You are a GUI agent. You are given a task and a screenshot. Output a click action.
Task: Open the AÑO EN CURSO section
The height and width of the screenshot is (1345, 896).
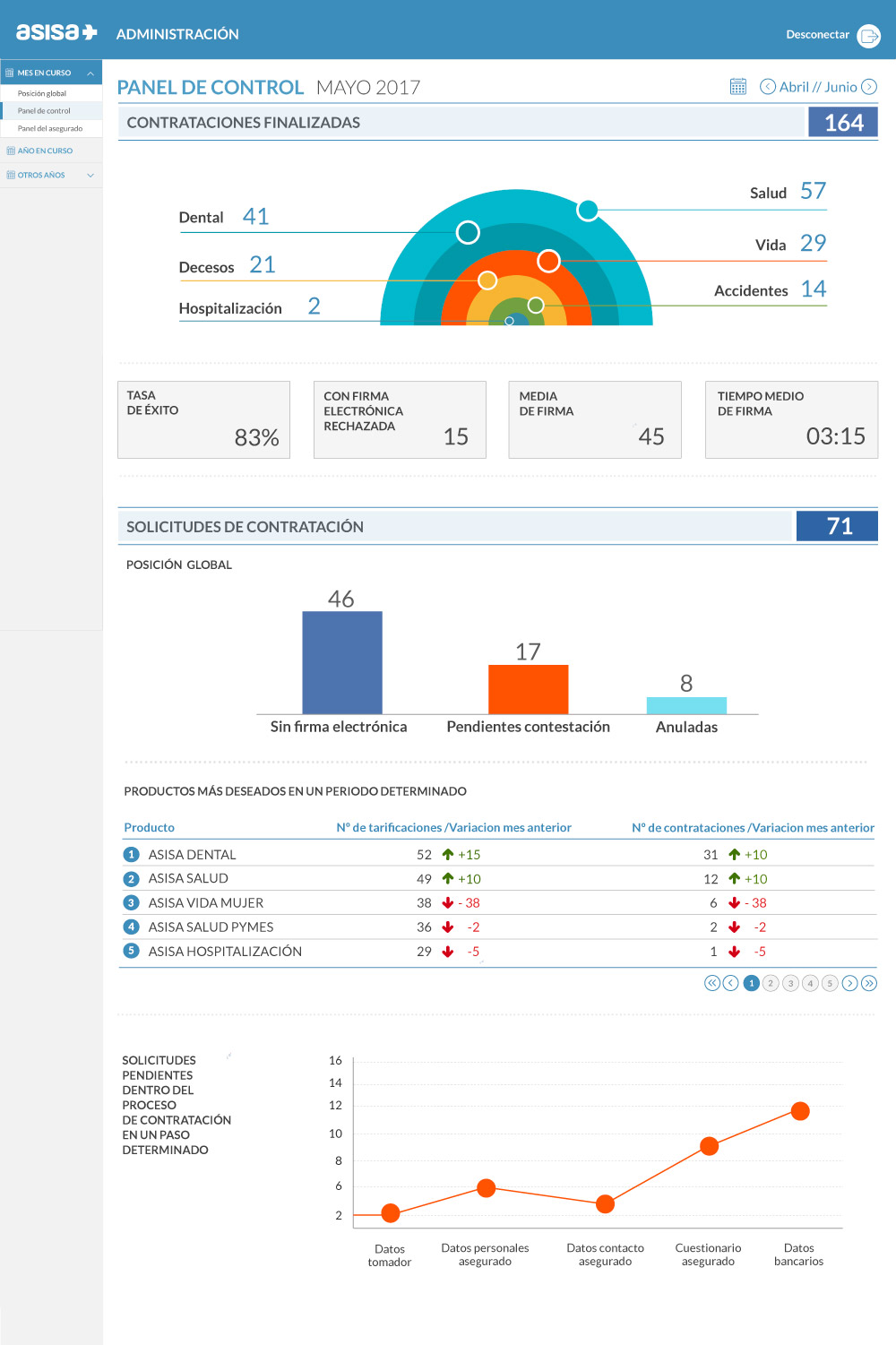pos(45,151)
